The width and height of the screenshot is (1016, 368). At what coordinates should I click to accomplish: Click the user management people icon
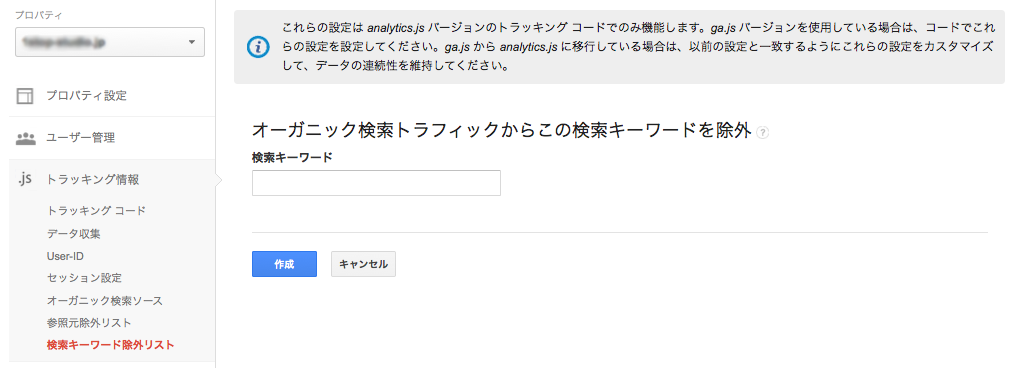point(25,138)
